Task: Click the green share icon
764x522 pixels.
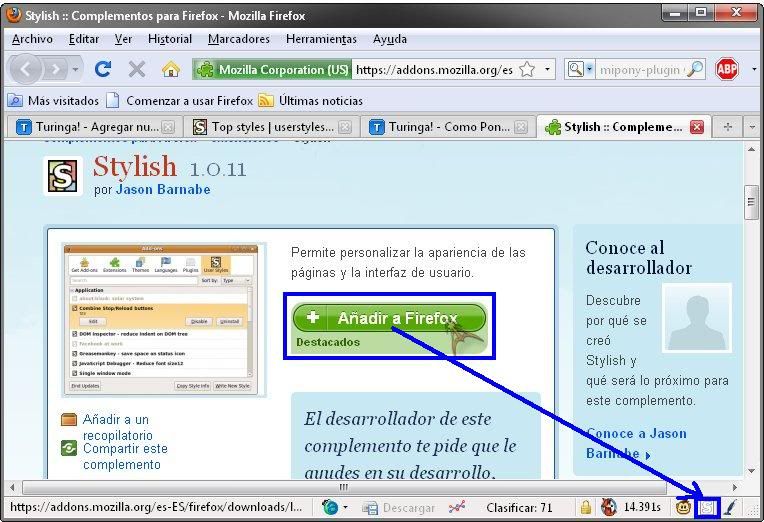Action: (x=69, y=448)
